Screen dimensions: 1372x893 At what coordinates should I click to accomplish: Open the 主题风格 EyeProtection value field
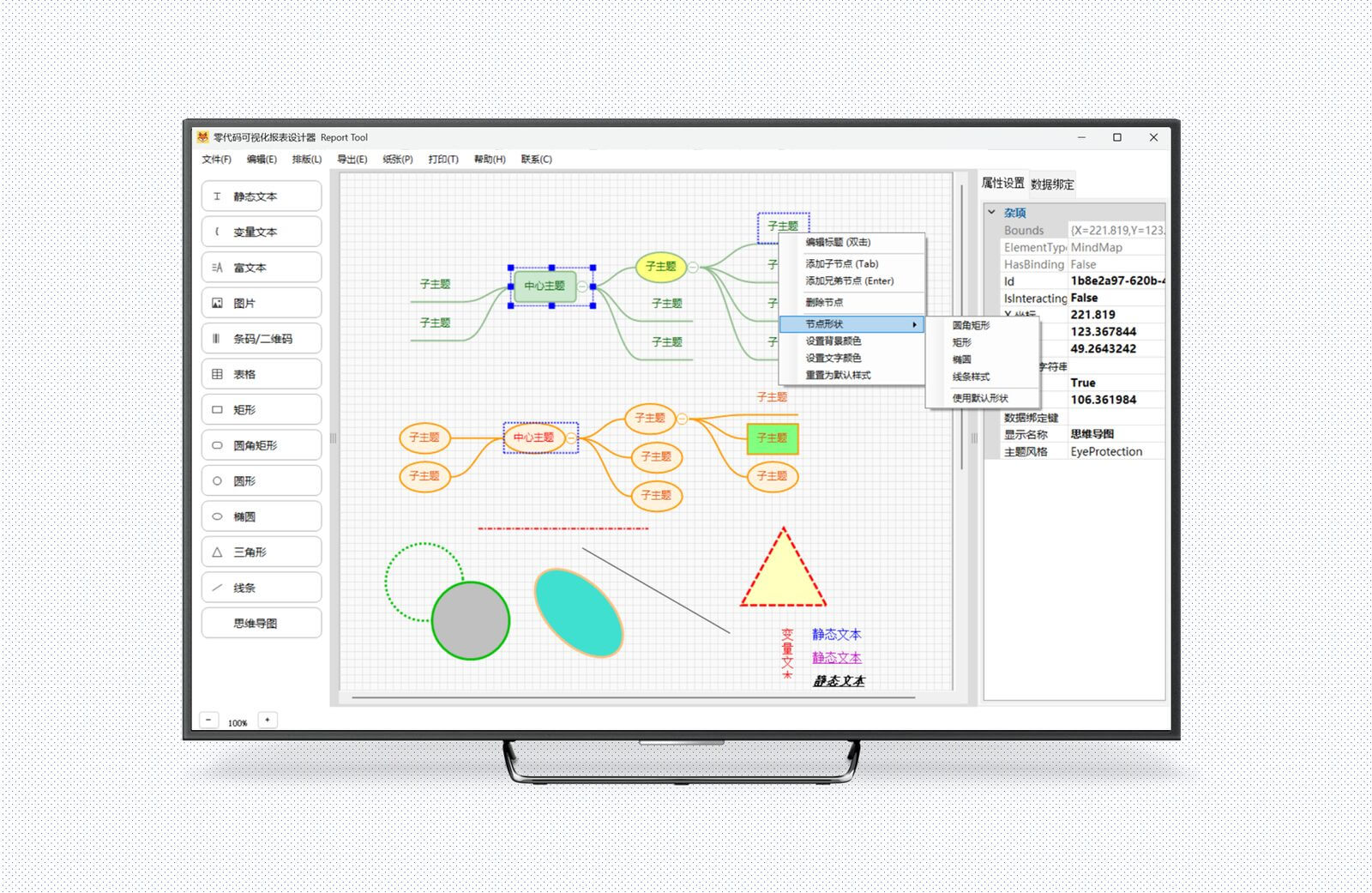pos(1115,451)
